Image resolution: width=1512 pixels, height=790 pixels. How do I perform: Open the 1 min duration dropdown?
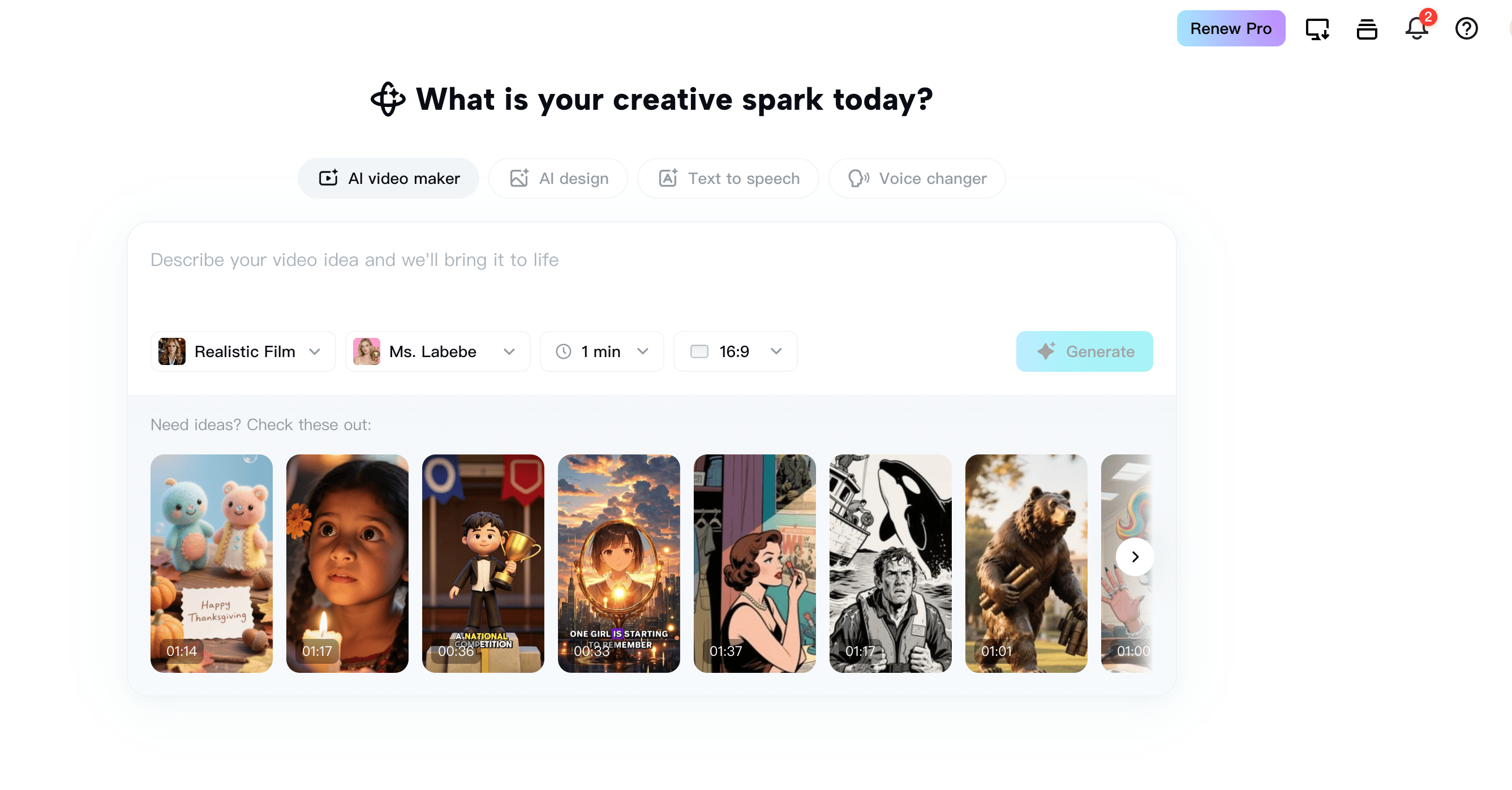pyautogui.click(x=602, y=351)
